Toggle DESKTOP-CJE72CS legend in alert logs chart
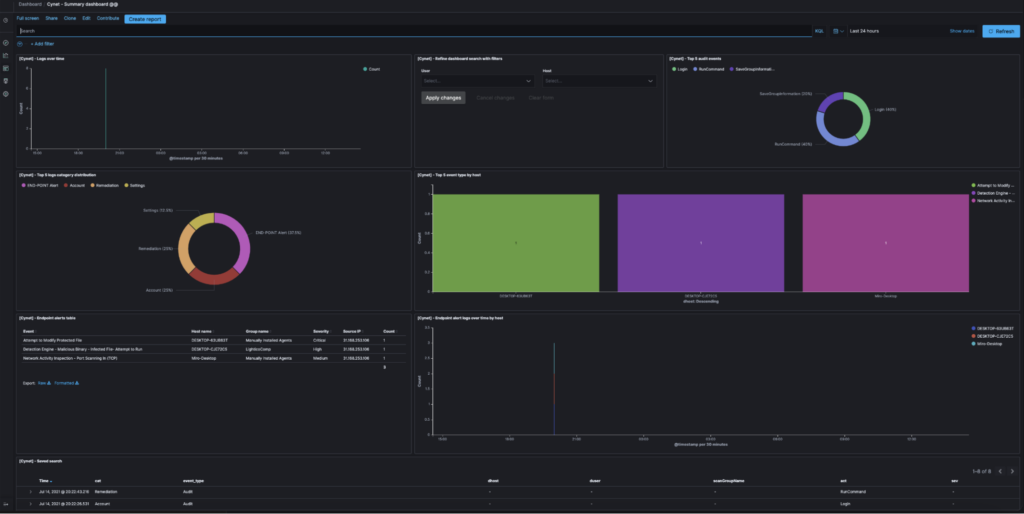The height and width of the screenshot is (514, 1024). pos(993,336)
